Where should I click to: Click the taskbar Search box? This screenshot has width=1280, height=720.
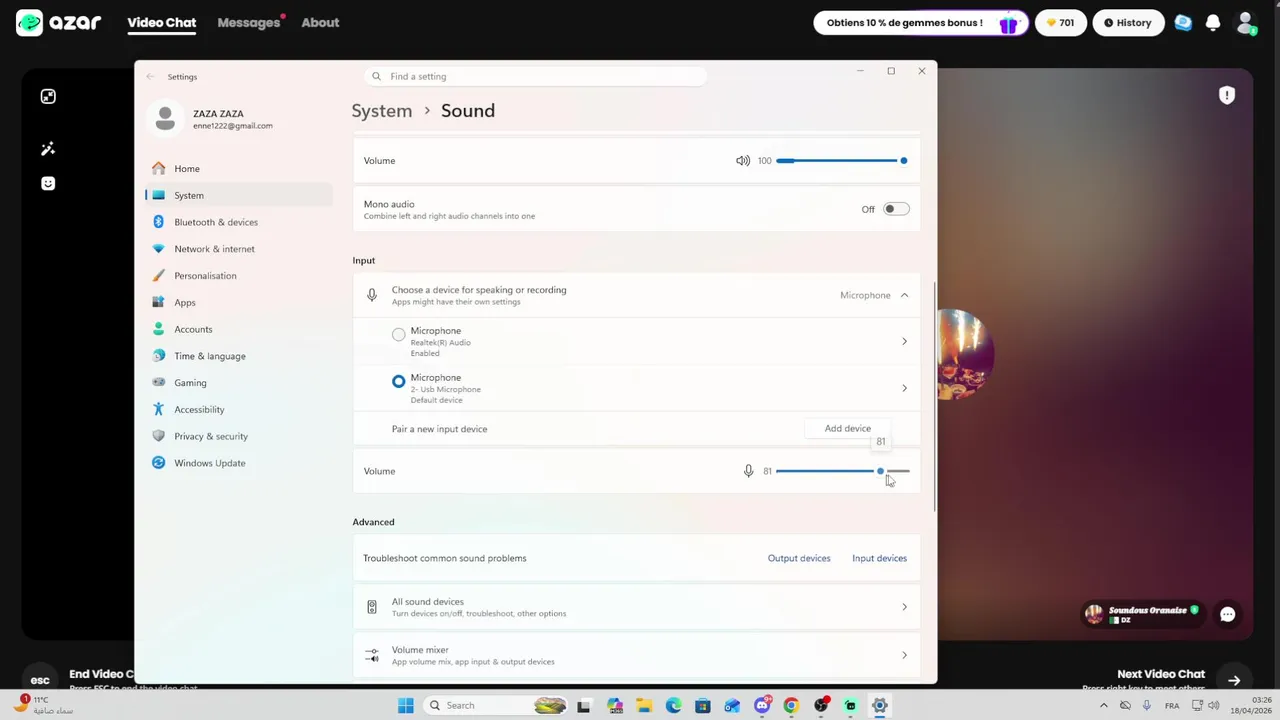point(498,705)
